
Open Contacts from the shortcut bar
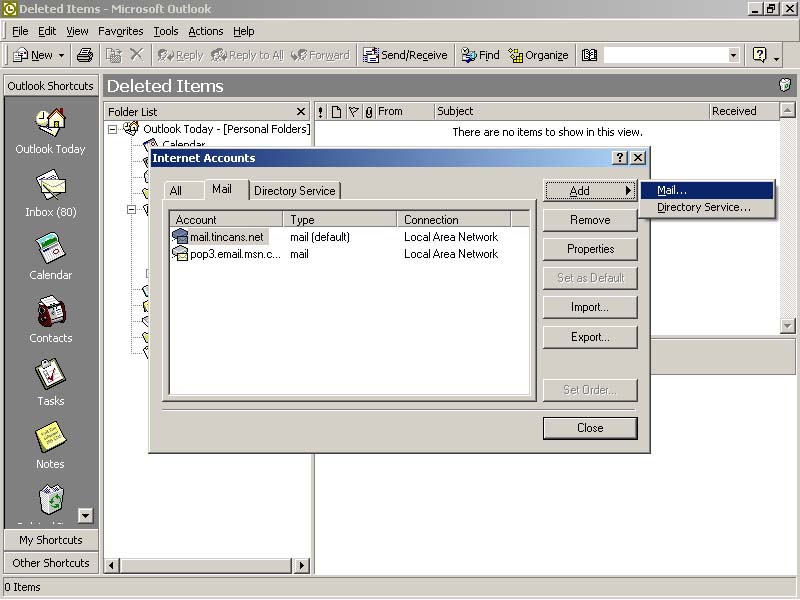click(50, 312)
